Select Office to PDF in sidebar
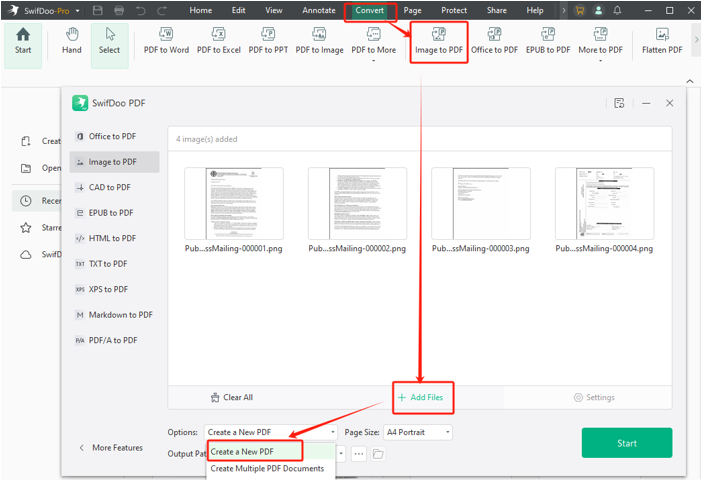The width and height of the screenshot is (701, 480). click(x=114, y=136)
